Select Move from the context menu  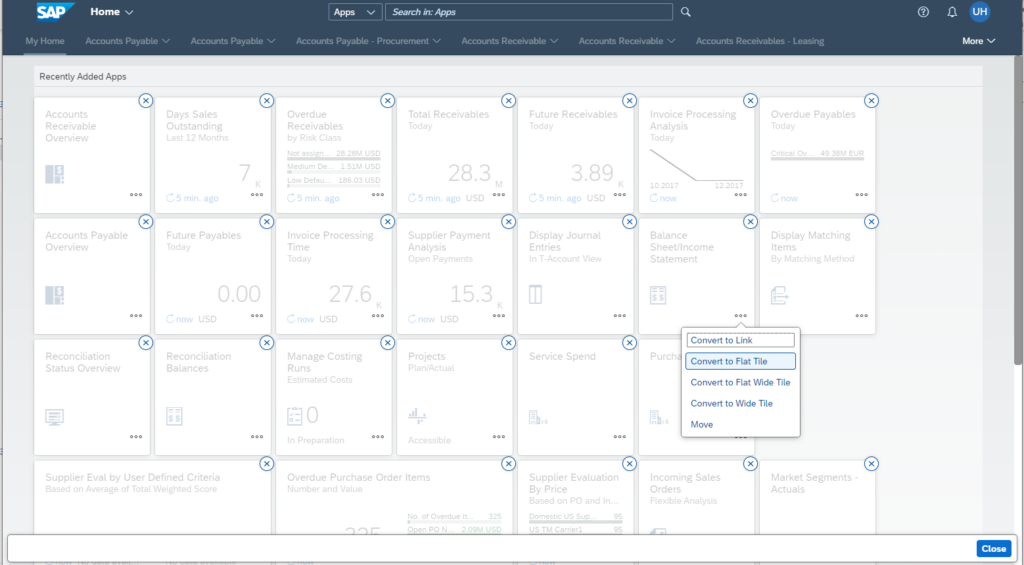click(x=702, y=425)
